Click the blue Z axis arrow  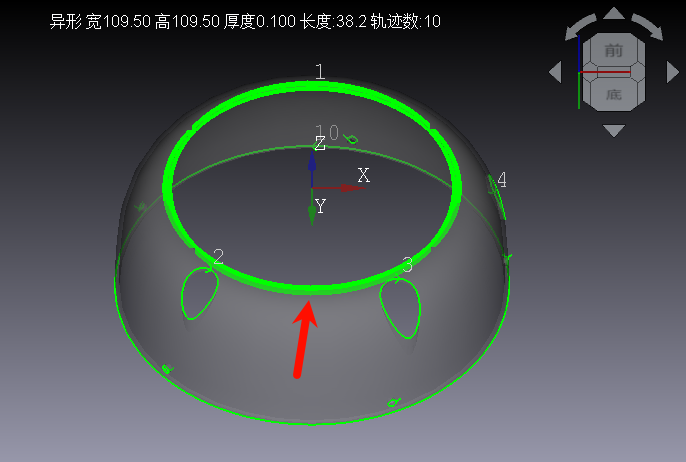click(312, 162)
